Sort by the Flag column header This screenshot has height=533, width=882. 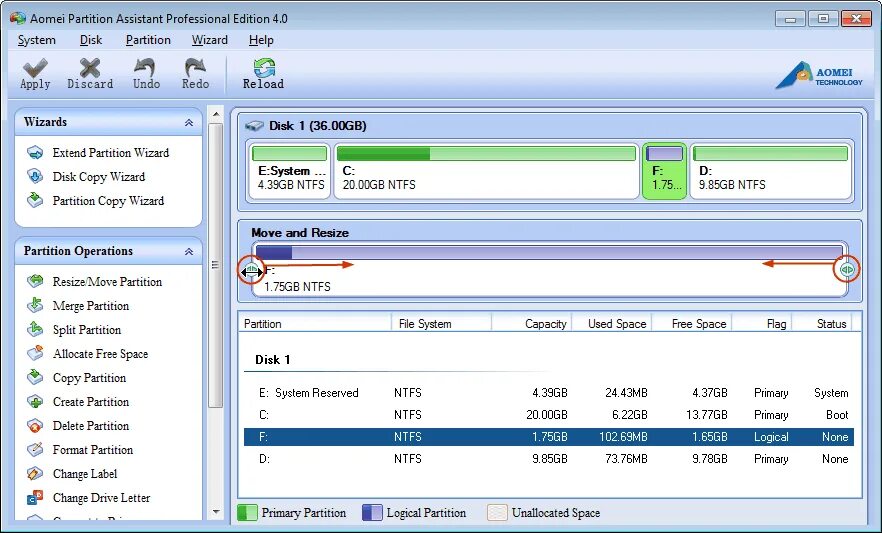coord(762,324)
